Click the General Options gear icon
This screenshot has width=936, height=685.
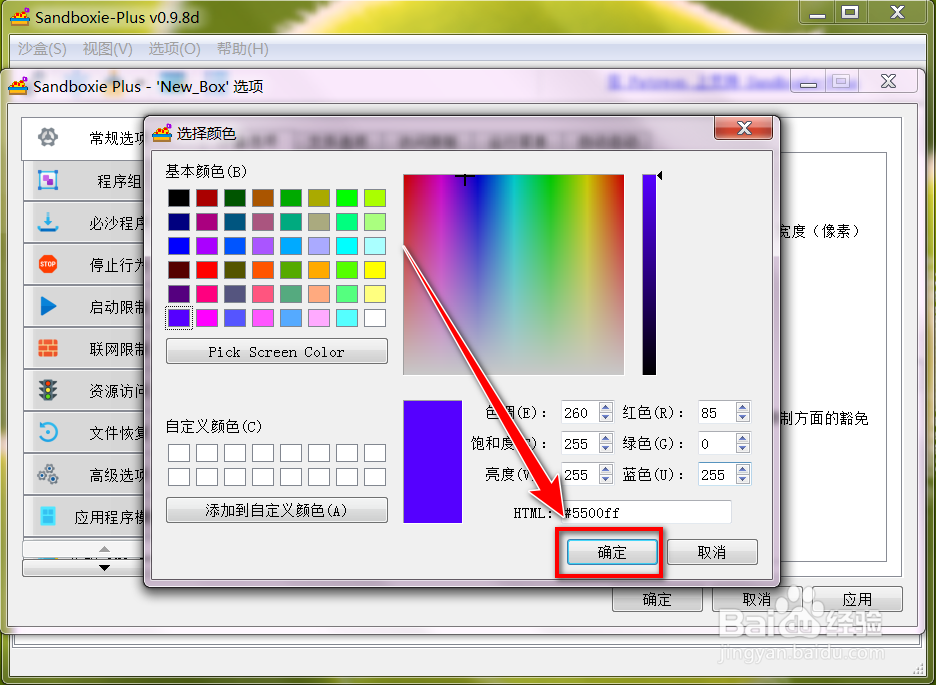click(48, 138)
